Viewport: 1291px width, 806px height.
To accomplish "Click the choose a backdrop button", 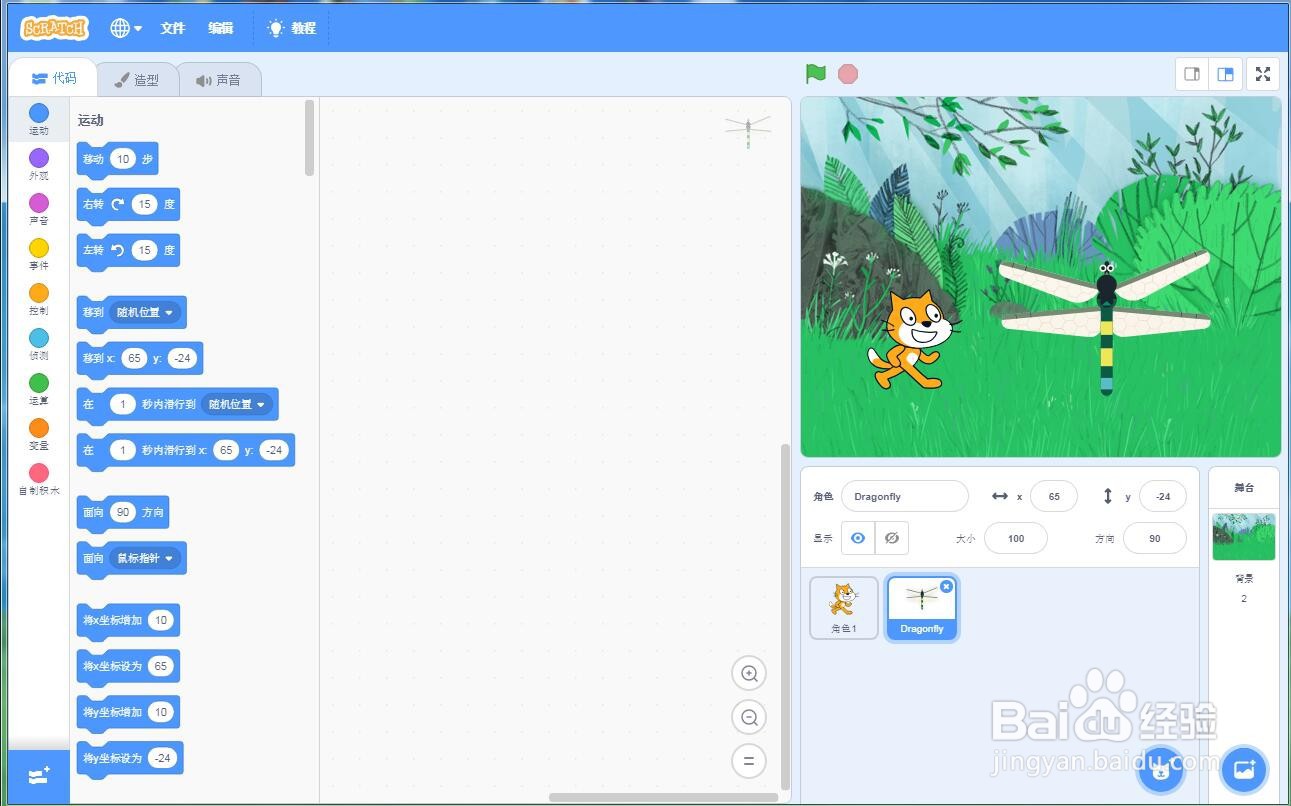I will [1244, 769].
